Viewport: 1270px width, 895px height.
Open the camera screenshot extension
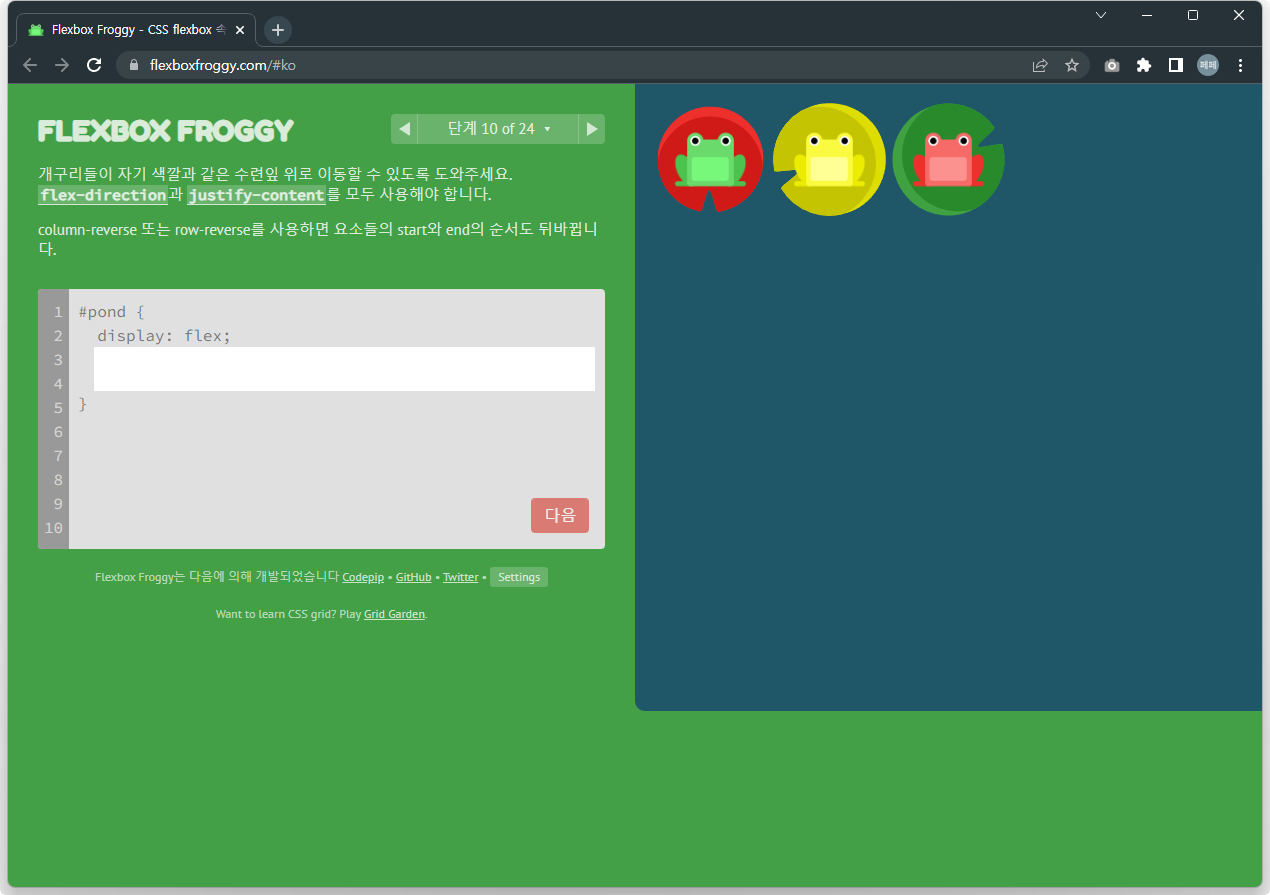coord(1112,65)
